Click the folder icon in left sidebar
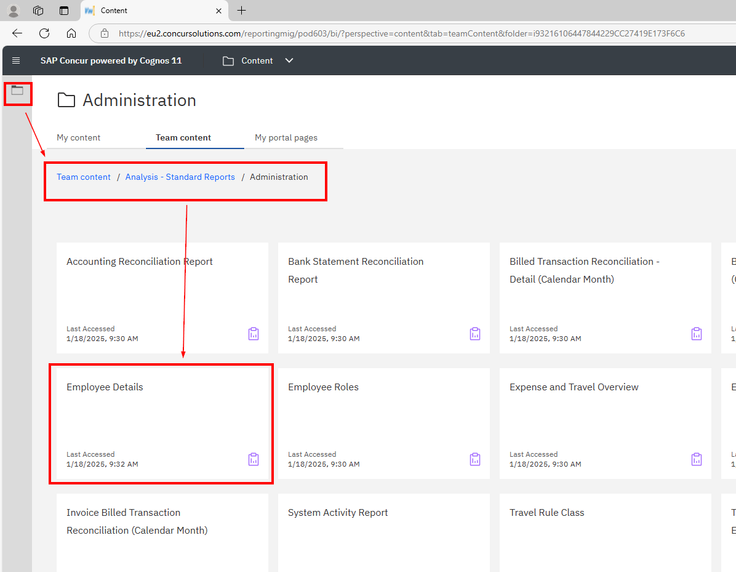 17,90
